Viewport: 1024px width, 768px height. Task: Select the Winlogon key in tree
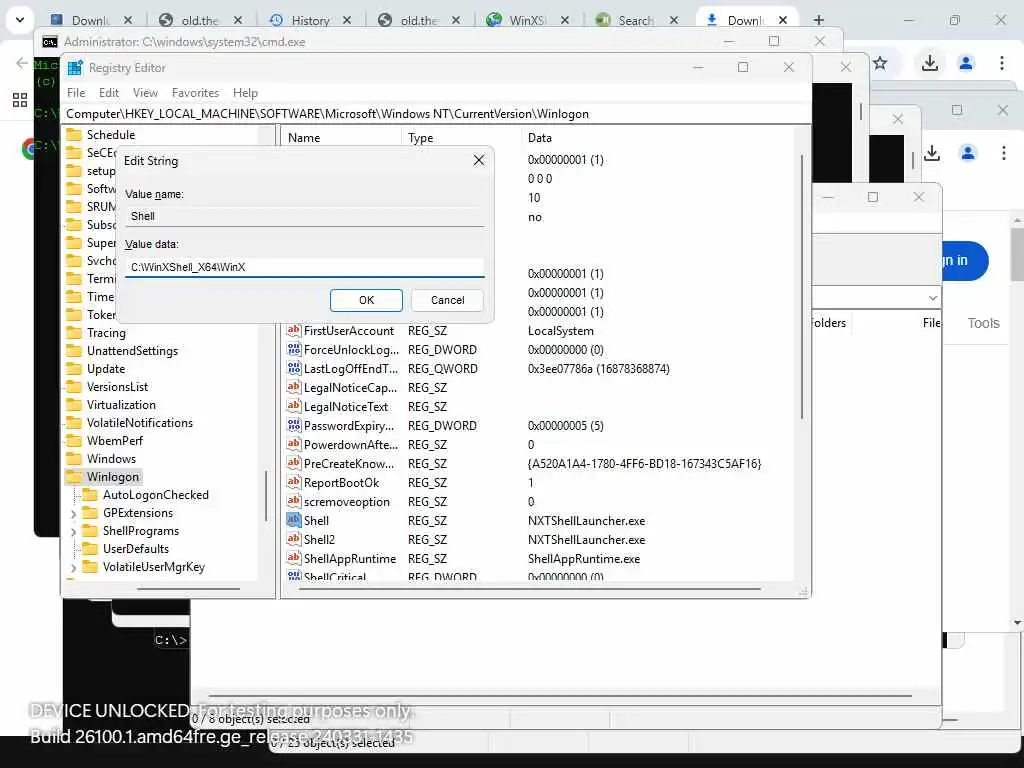[112, 477]
